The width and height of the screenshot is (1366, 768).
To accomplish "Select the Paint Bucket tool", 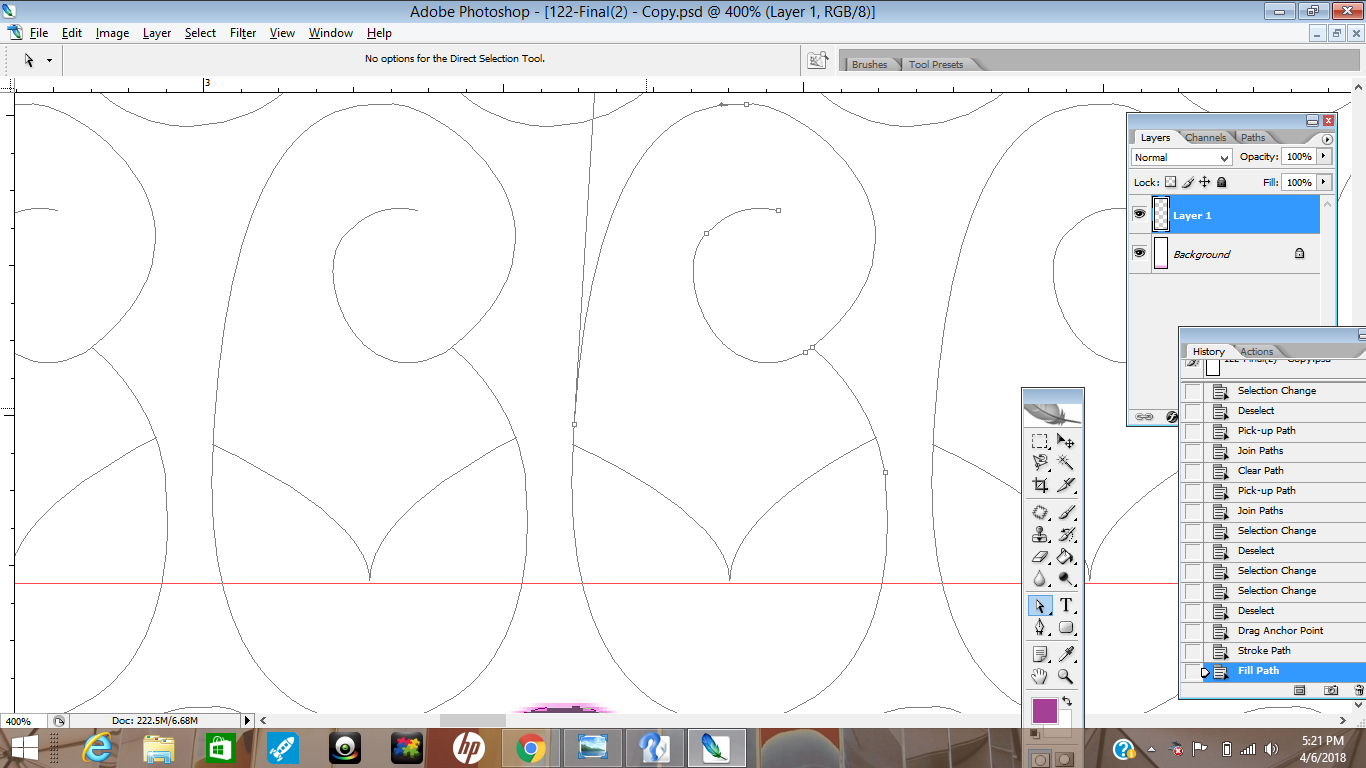I will pyautogui.click(x=1066, y=556).
